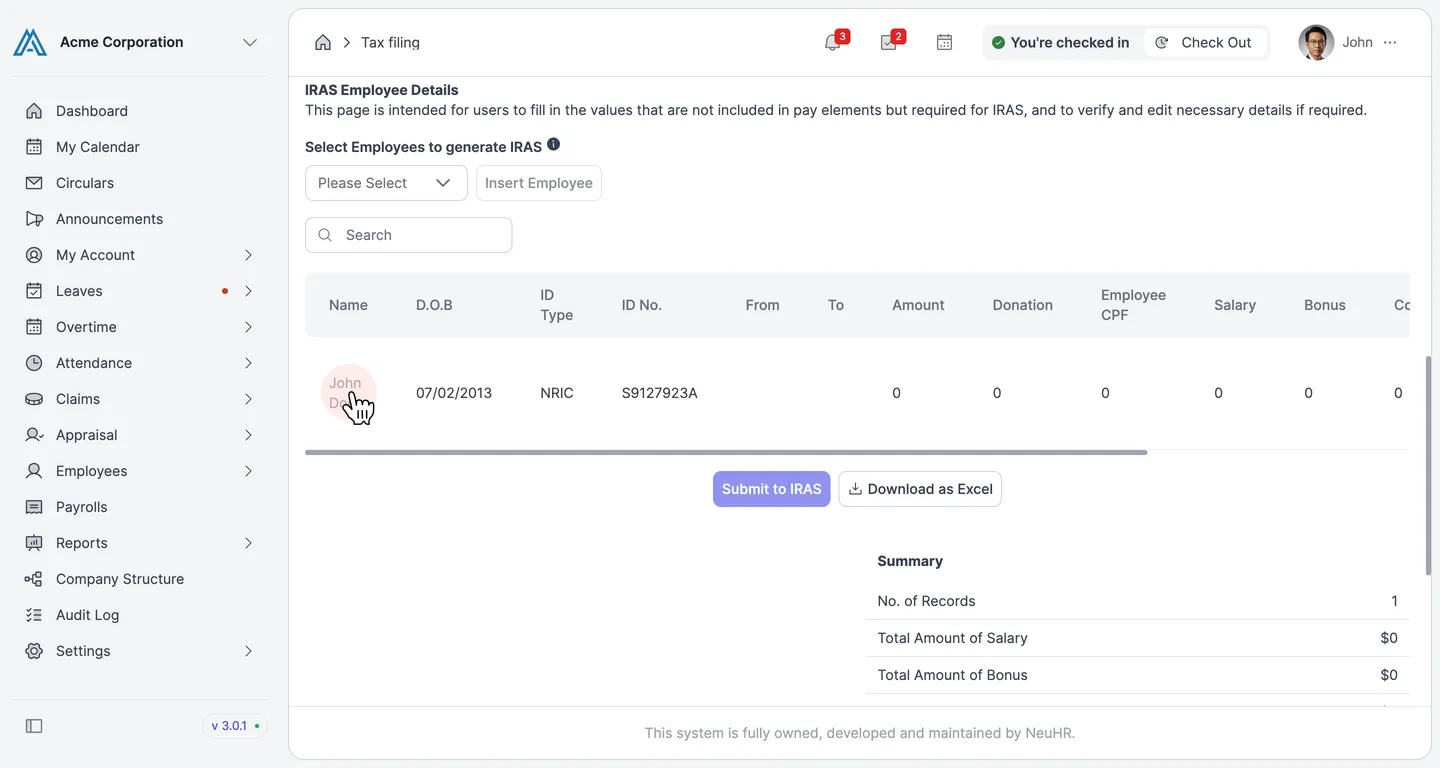Open the user more options ellipsis

pos(1390,42)
